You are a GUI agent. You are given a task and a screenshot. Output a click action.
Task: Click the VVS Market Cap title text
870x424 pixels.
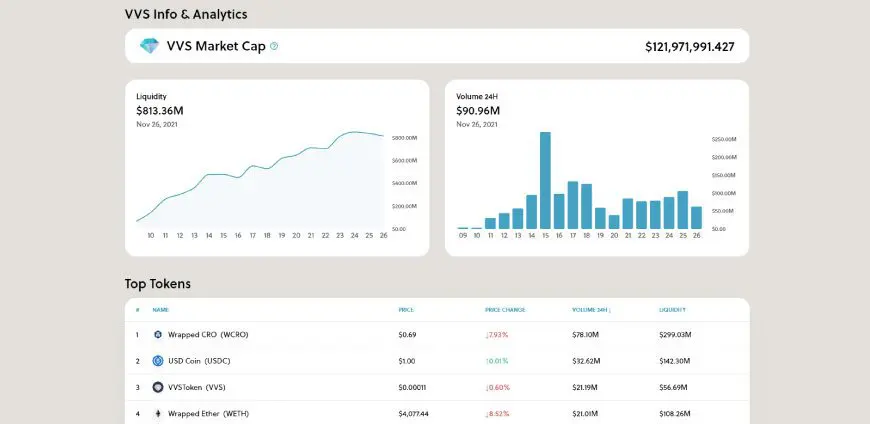(x=216, y=46)
